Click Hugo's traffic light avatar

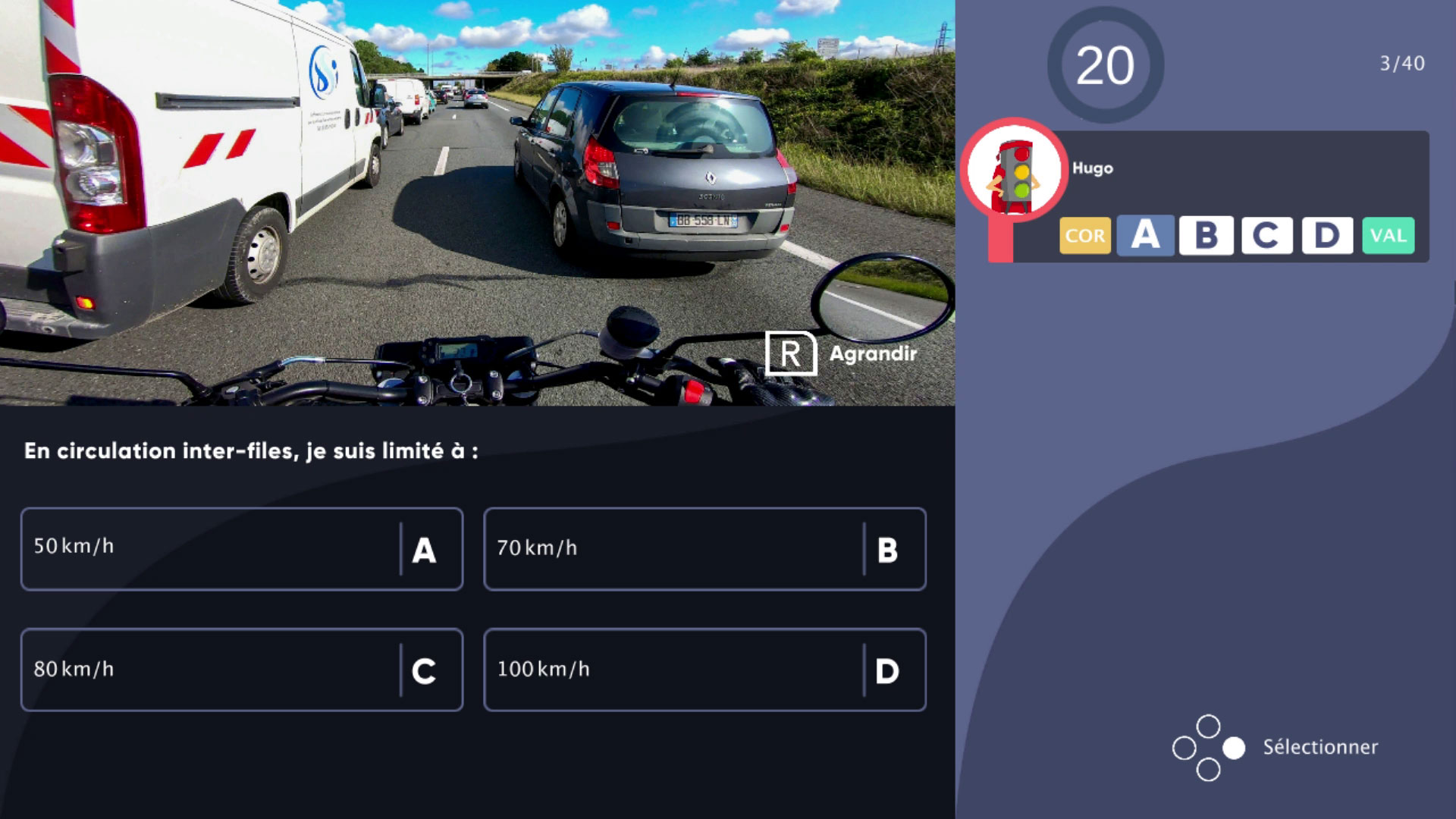(x=1014, y=170)
